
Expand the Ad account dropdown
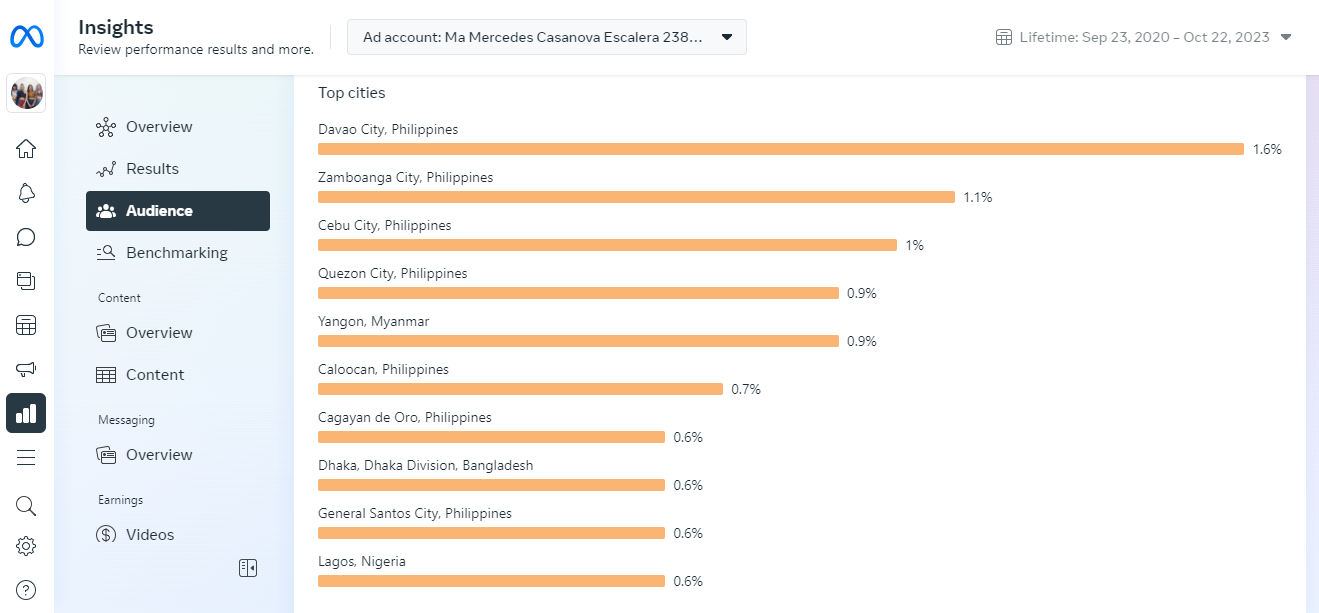[546, 37]
